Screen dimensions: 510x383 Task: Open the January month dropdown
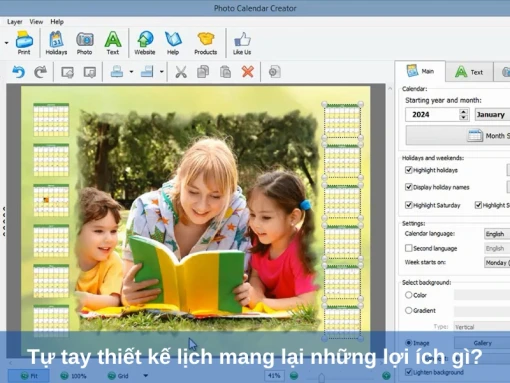(492, 114)
